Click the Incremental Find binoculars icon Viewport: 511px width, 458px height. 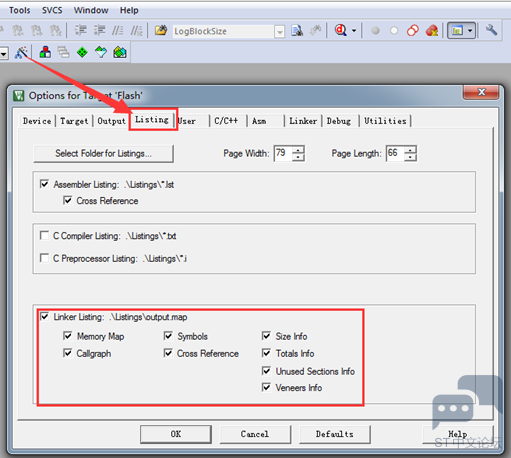pos(315,31)
